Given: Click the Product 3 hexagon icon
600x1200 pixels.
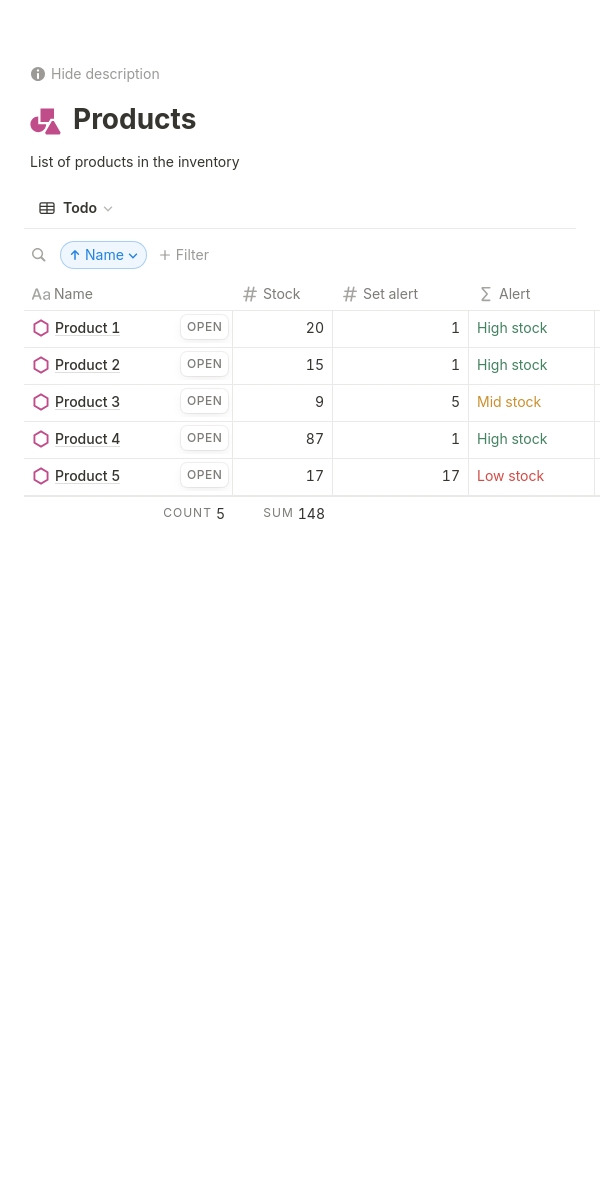Looking at the screenshot, I should click(x=41, y=402).
